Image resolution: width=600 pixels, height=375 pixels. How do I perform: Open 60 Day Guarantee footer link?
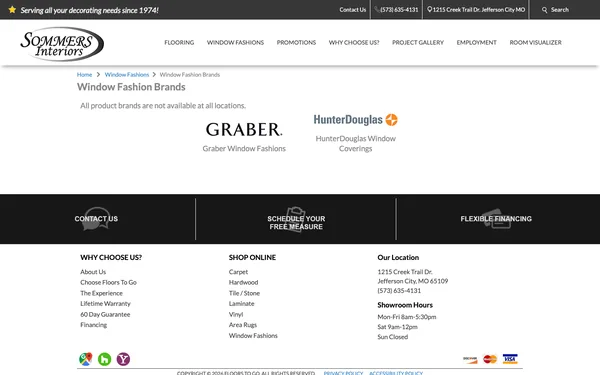click(105, 314)
